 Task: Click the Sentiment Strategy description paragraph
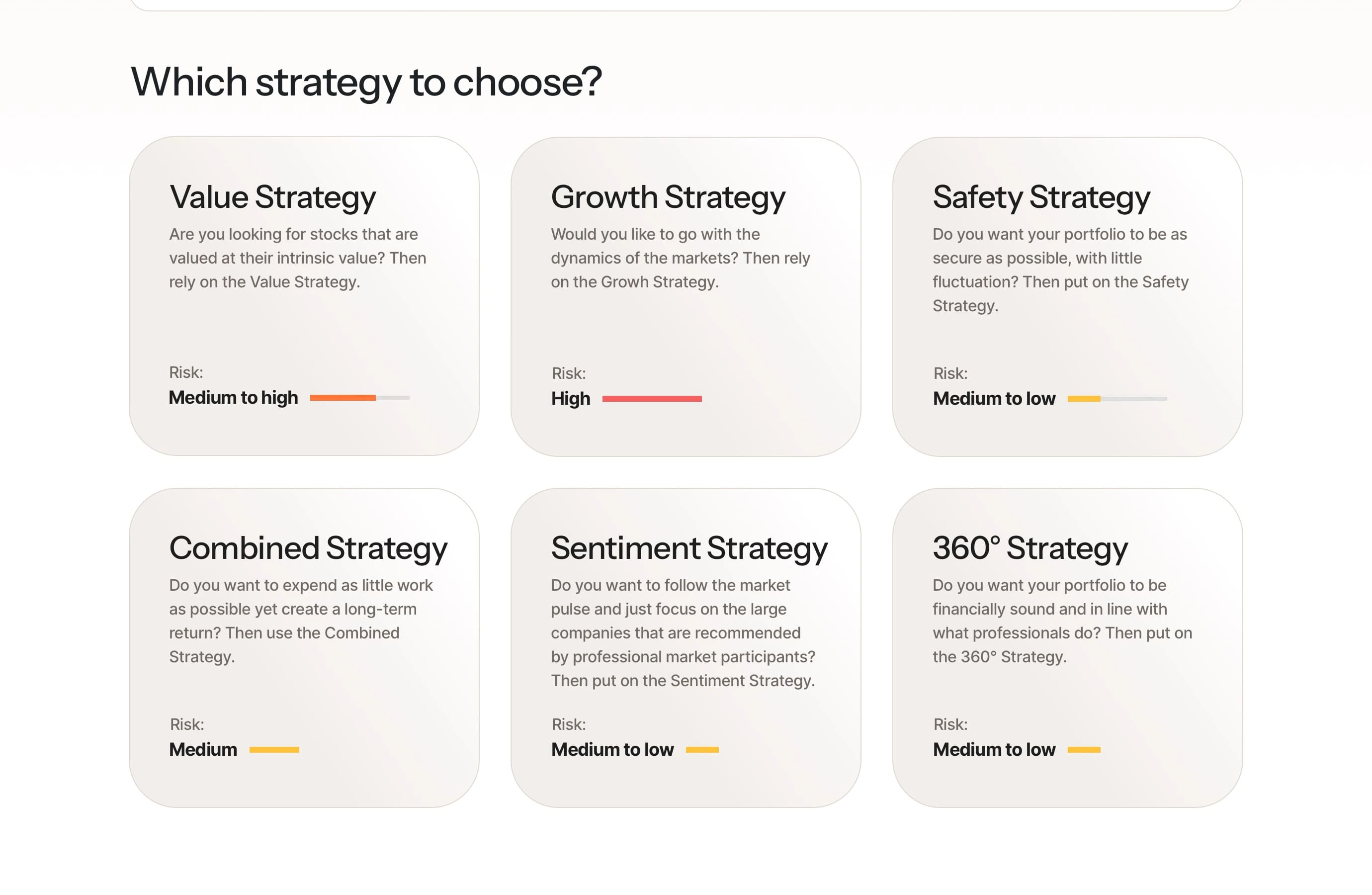pos(683,632)
